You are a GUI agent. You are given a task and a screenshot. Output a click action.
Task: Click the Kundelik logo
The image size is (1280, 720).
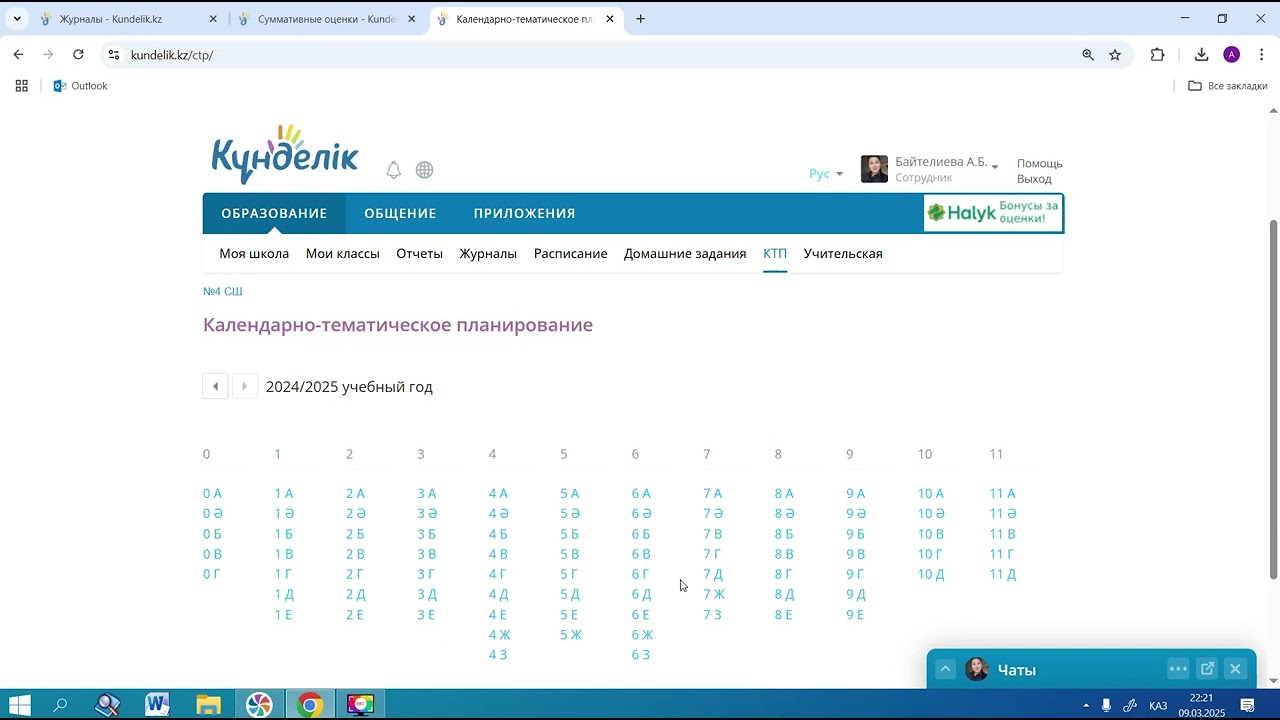(x=285, y=155)
